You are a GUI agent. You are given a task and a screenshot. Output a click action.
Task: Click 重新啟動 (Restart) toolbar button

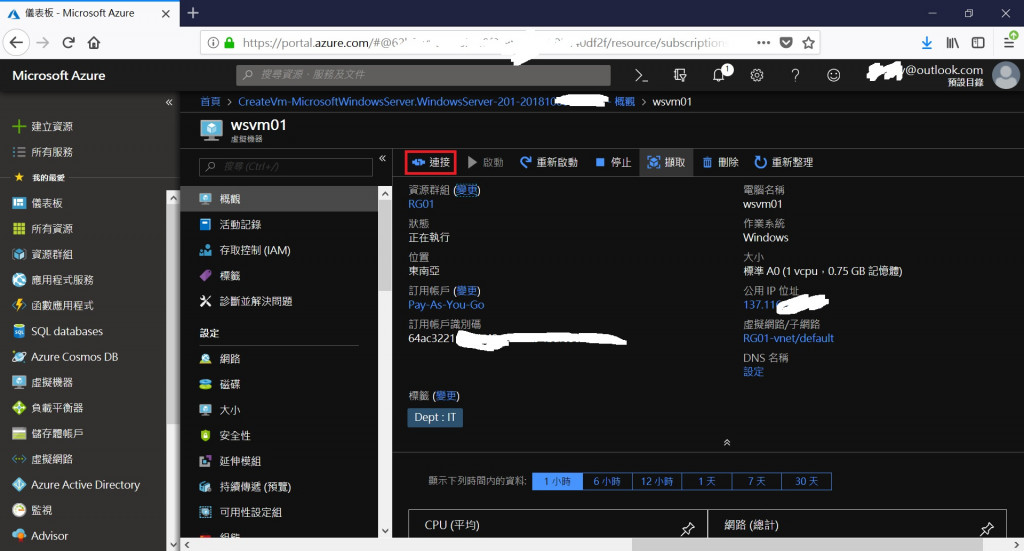549,162
